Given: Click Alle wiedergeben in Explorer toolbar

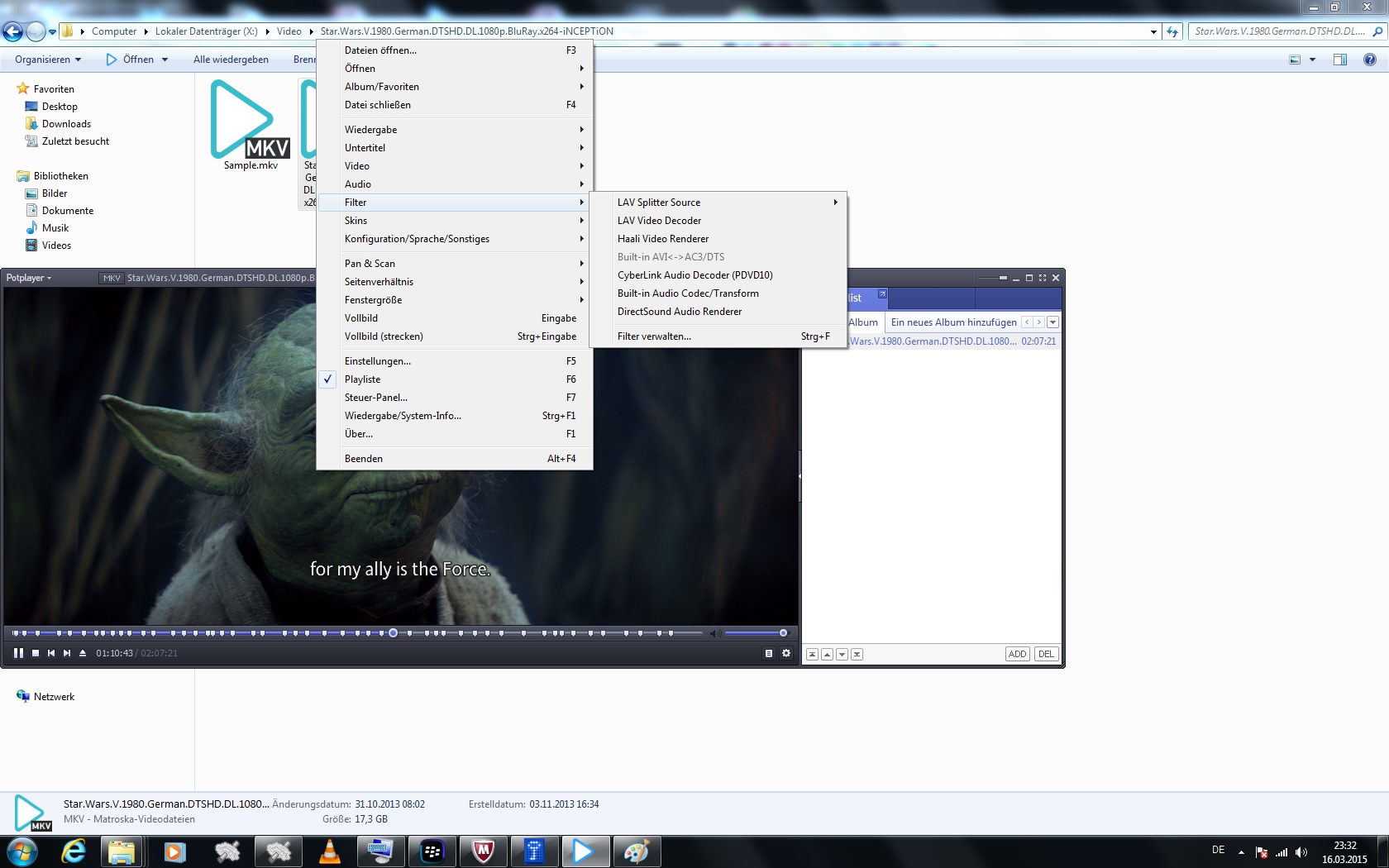Looking at the screenshot, I should point(231,60).
